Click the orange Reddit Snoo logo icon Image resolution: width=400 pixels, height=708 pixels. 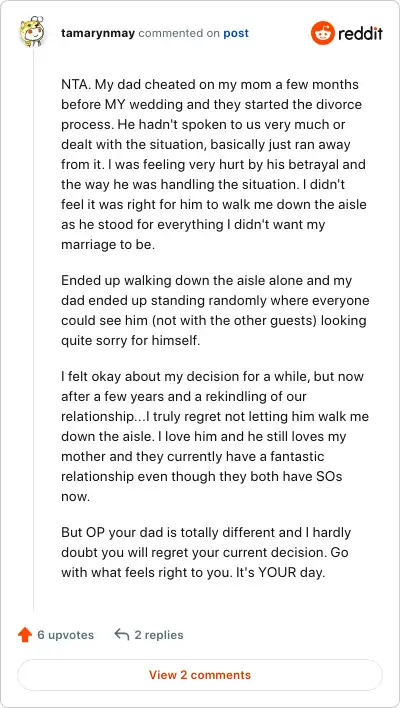[x=322, y=33]
